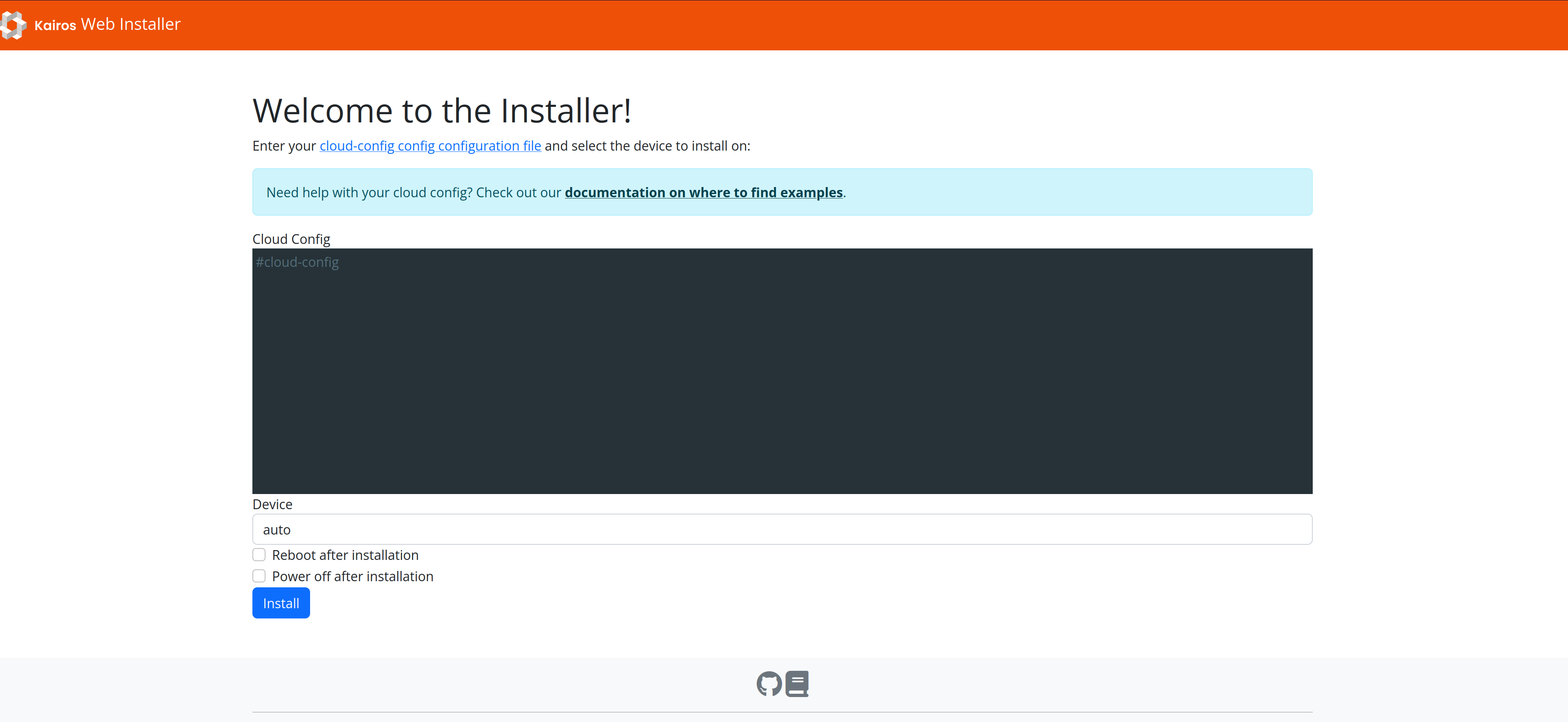Click the Kairos logo icon
This screenshot has height=722, width=1568.
tap(13, 25)
